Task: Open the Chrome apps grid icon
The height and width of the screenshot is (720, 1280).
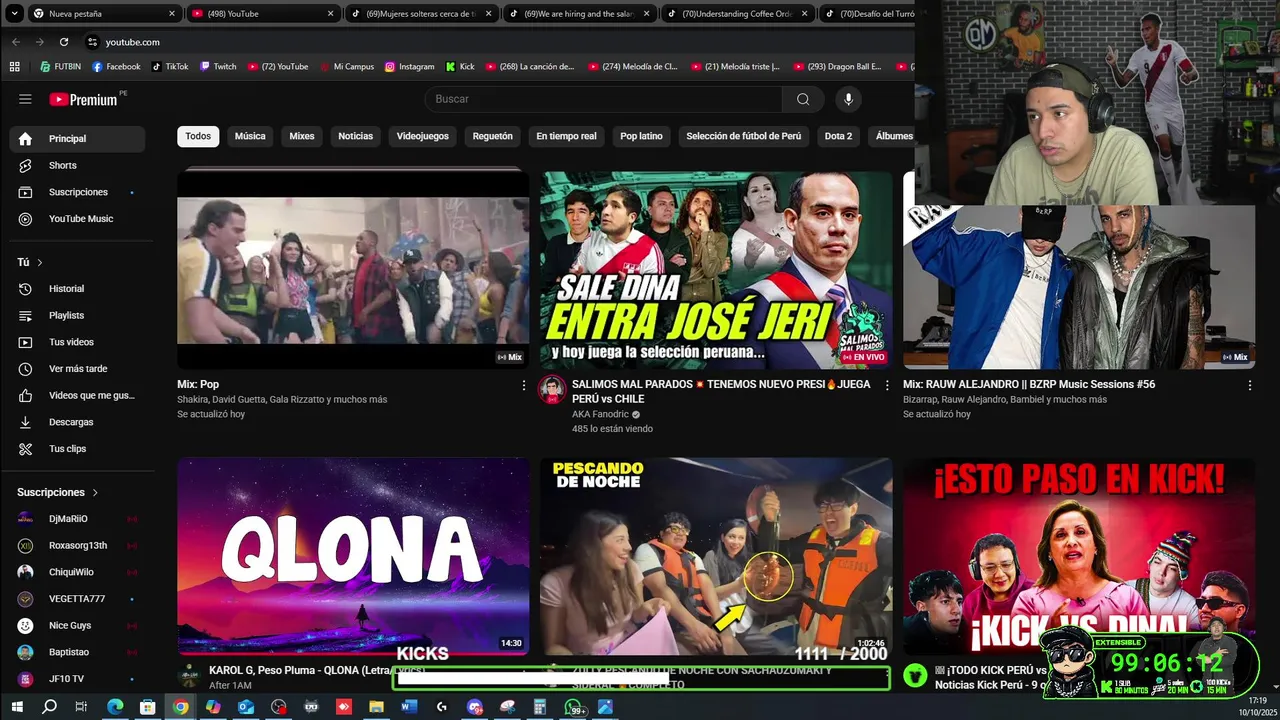Action: coord(14,67)
